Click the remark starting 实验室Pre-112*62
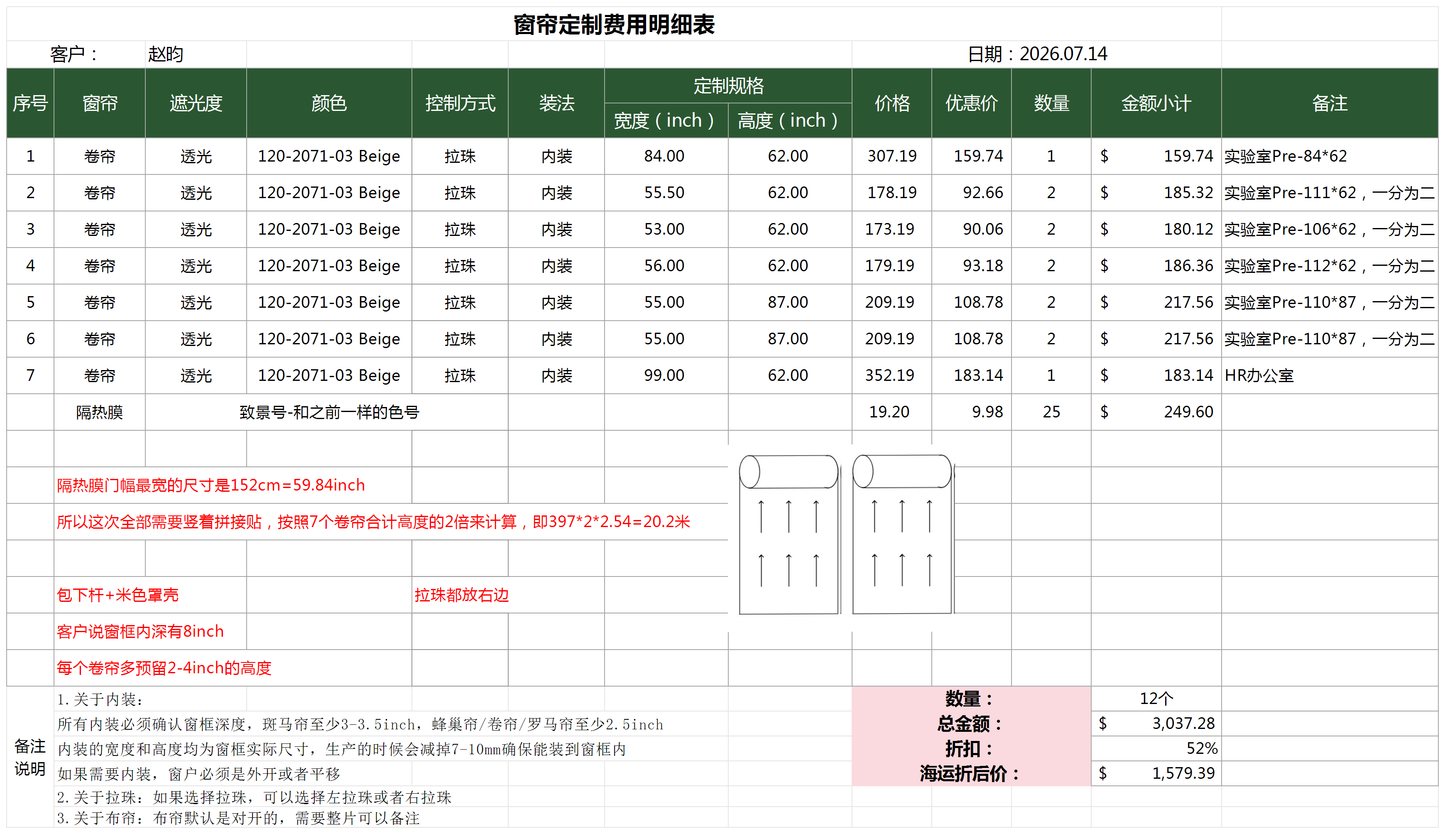1445x834 pixels. click(1330, 266)
